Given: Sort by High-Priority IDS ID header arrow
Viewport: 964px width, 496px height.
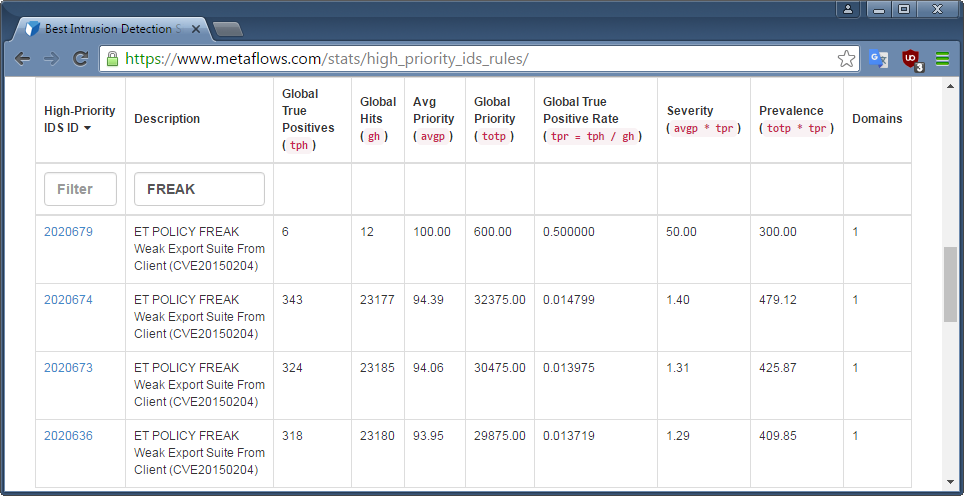Looking at the screenshot, I should [x=87, y=128].
